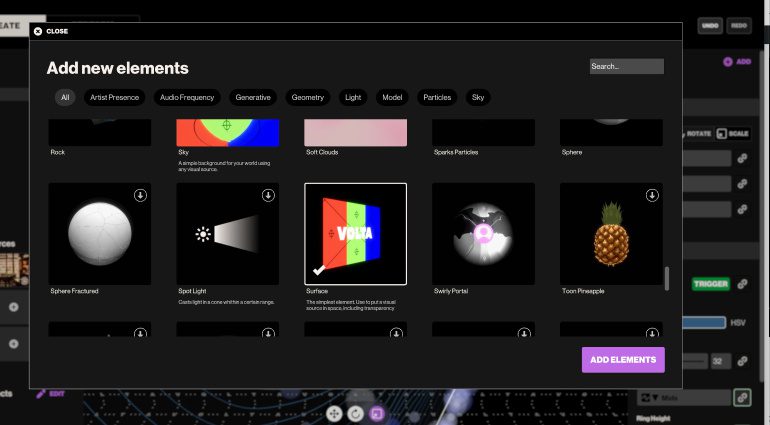Filter elements by Audio Frequency category

[x=187, y=97]
